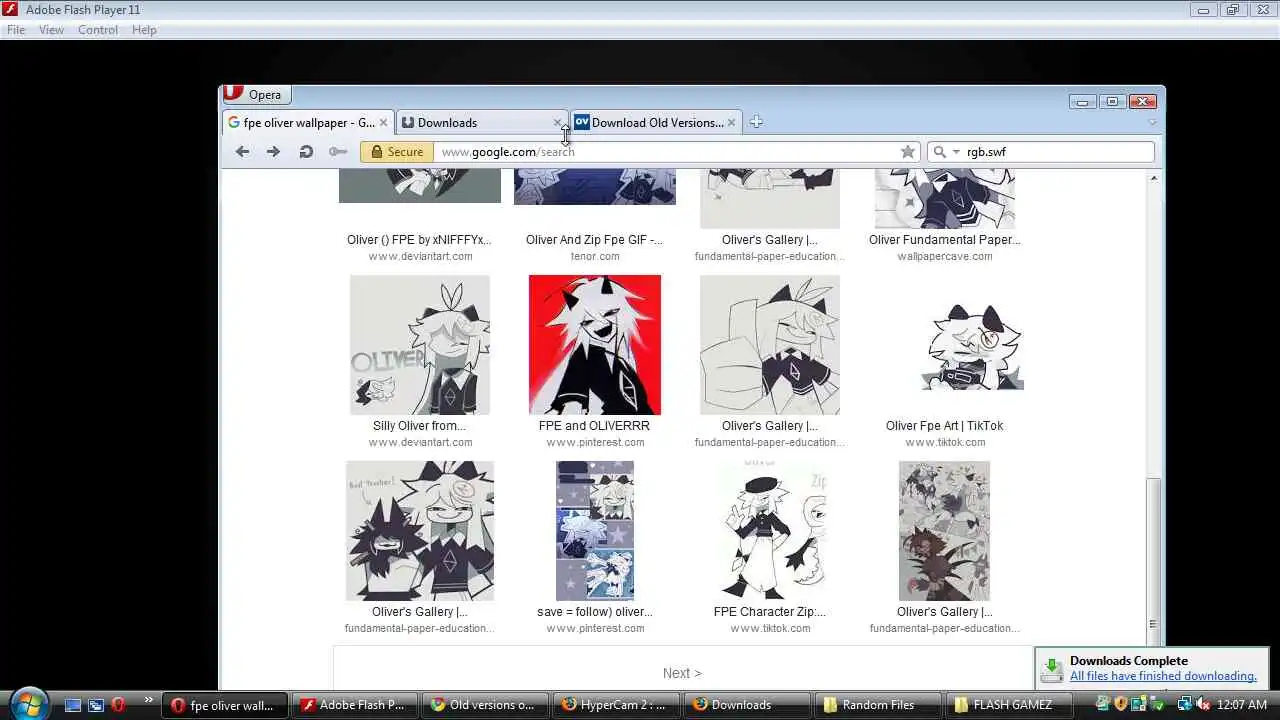Click the muted volume tray icon
Viewport: 1280px width, 720px height.
[1203, 704]
